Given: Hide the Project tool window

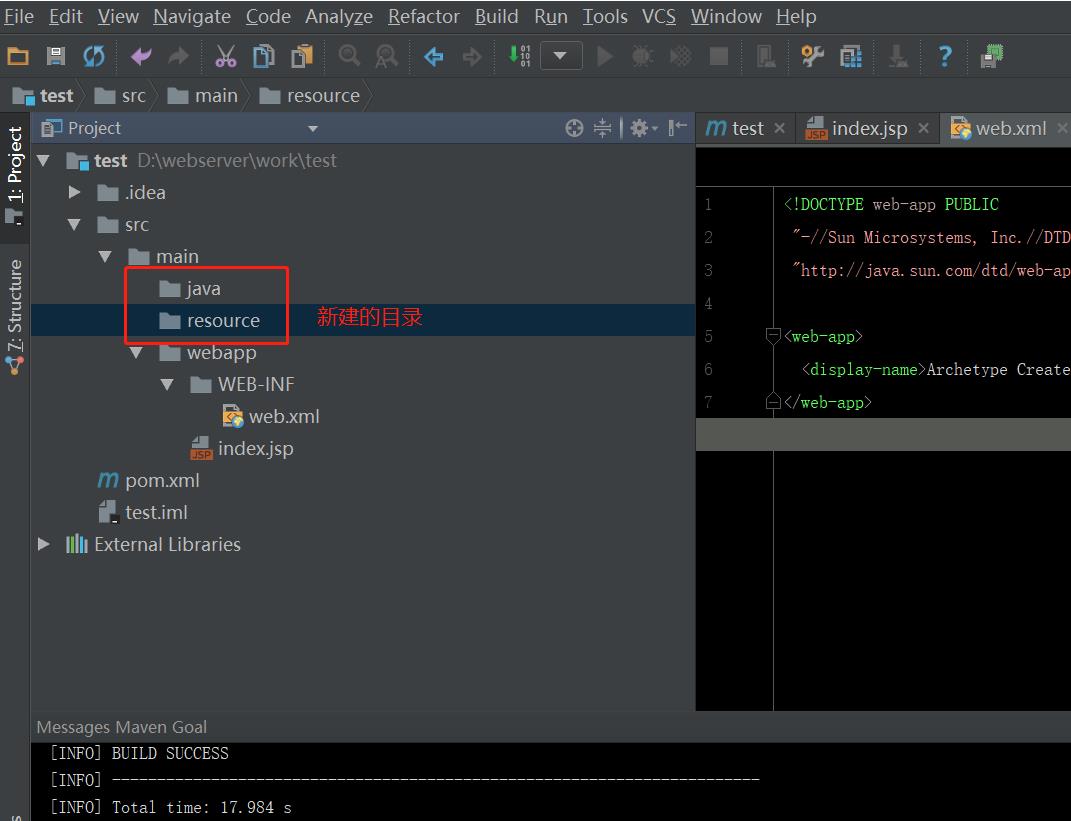Looking at the screenshot, I should [x=678, y=128].
